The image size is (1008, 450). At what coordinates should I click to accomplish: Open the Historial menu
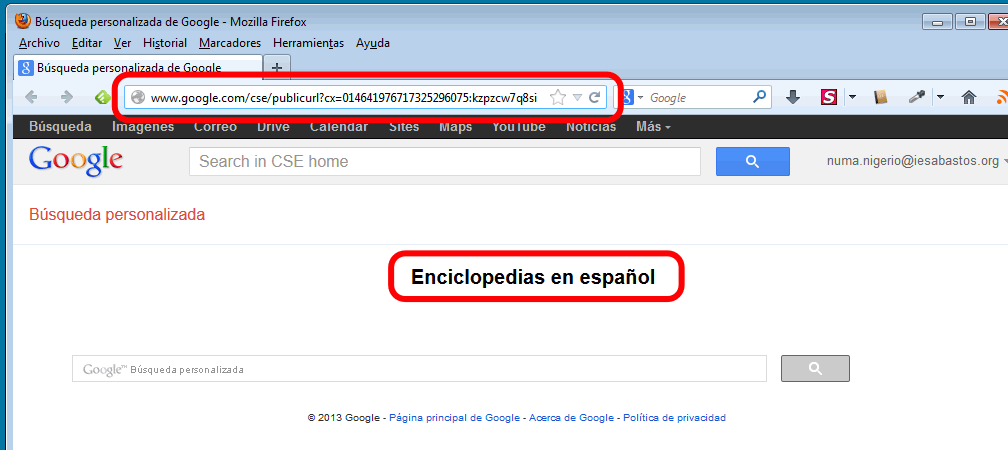[165, 43]
